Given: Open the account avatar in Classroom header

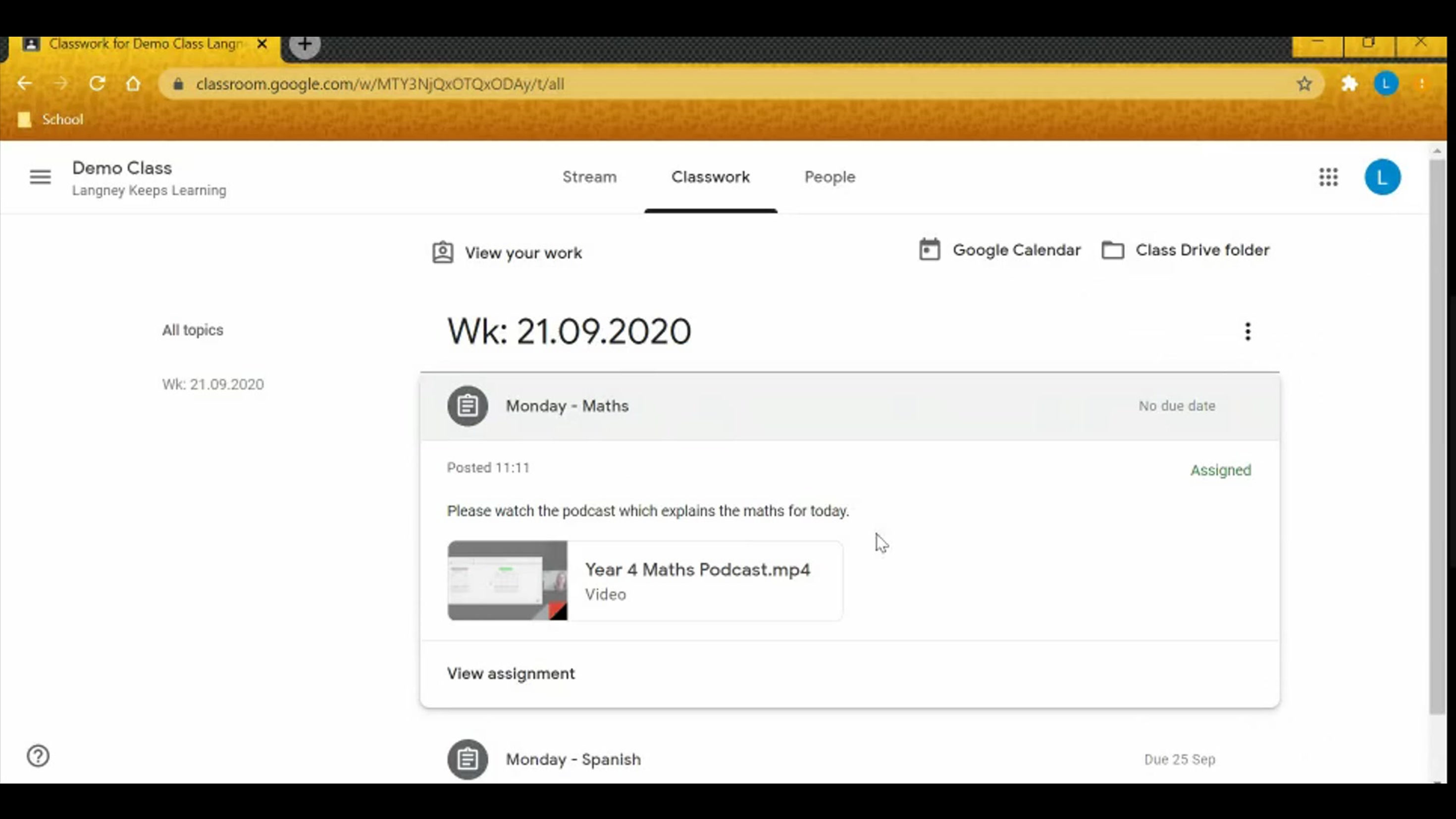Looking at the screenshot, I should pyautogui.click(x=1382, y=177).
